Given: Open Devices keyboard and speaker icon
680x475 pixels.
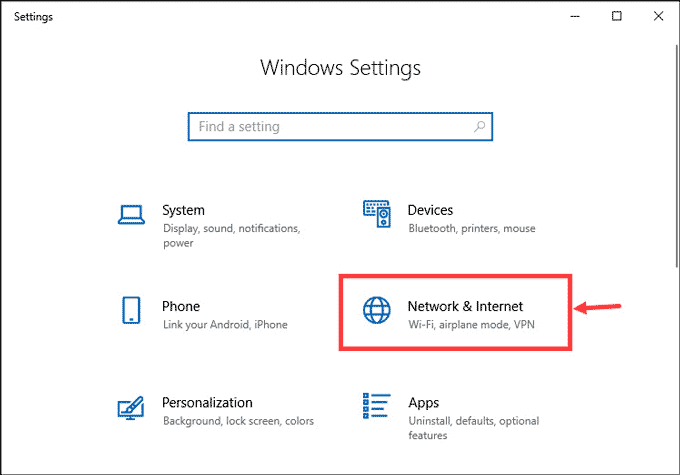Looking at the screenshot, I should click(x=376, y=214).
